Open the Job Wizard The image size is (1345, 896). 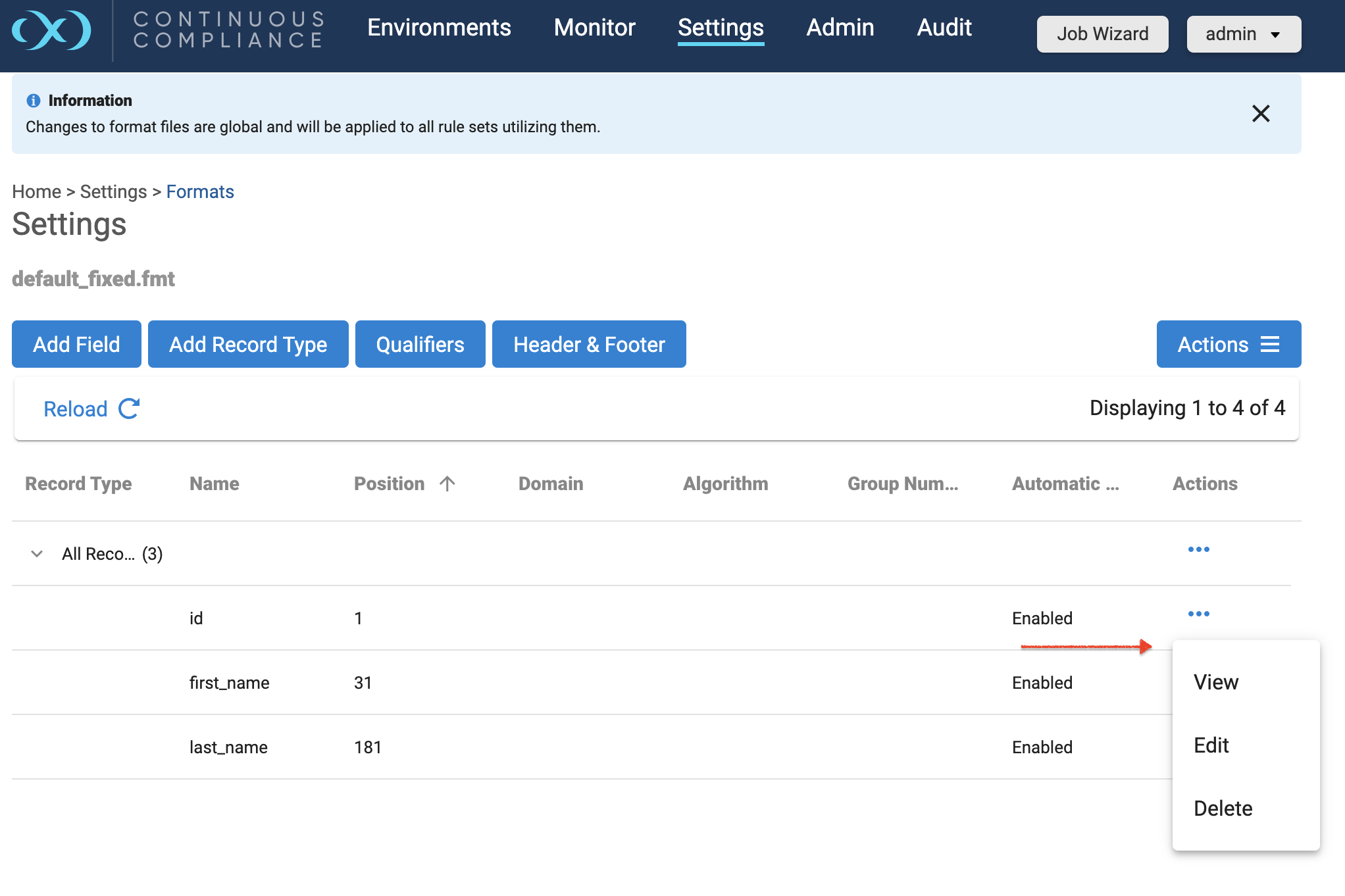pyautogui.click(x=1102, y=34)
